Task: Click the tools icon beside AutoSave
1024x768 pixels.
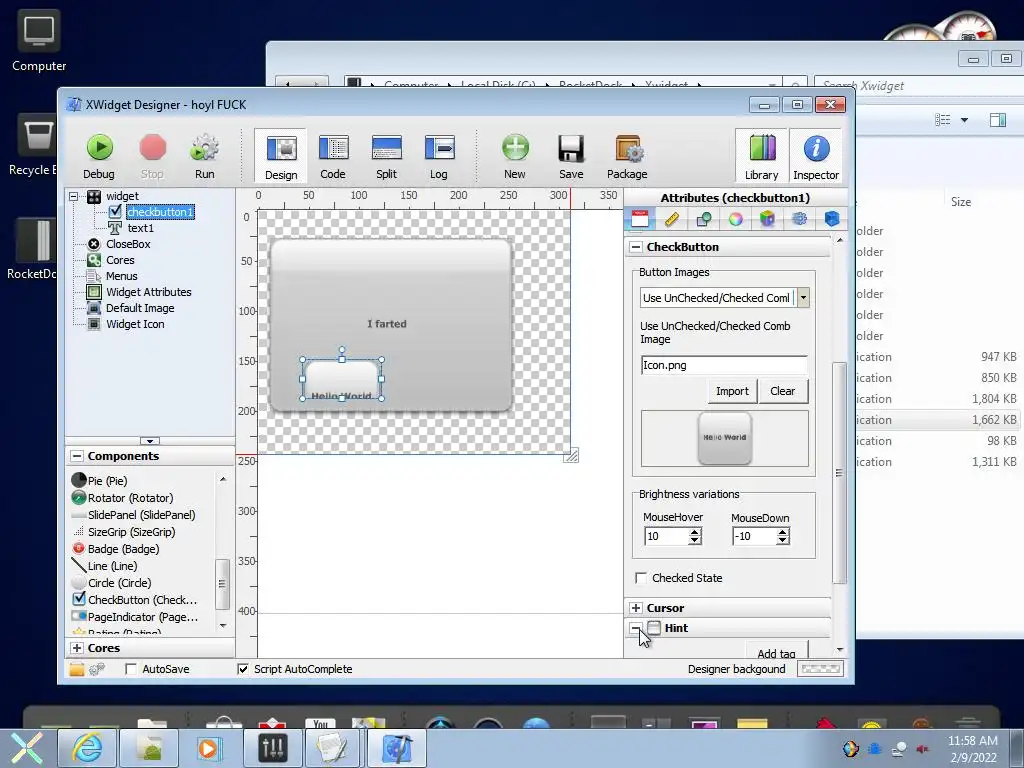Action: tap(97, 669)
